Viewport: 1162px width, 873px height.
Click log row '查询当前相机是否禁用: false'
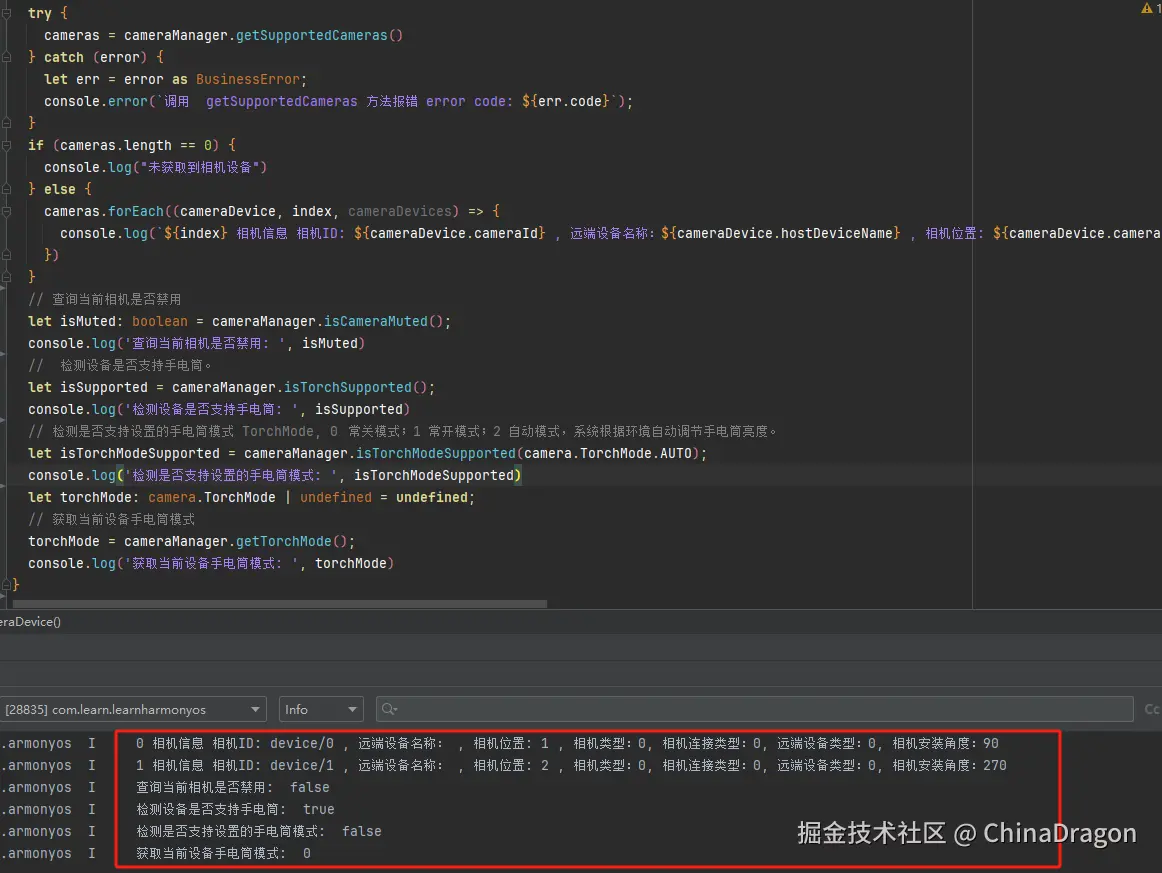pos(233,787)
